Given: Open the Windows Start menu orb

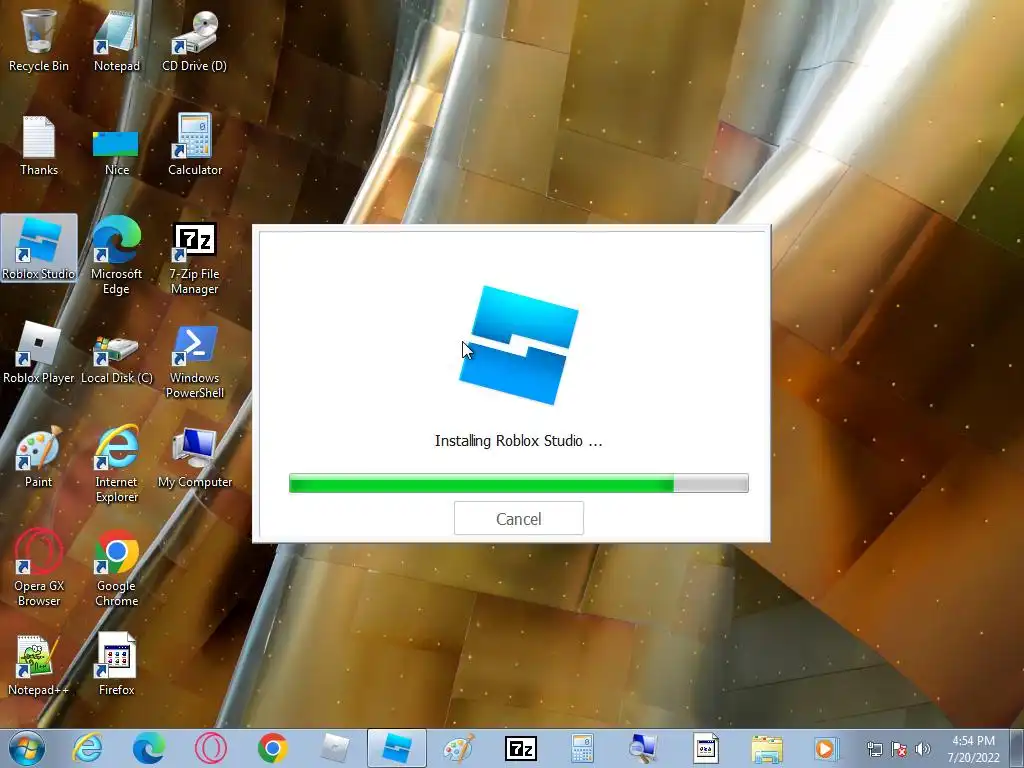Looking at the screenshot, I should pyautogui.click(x=27, y=748).
